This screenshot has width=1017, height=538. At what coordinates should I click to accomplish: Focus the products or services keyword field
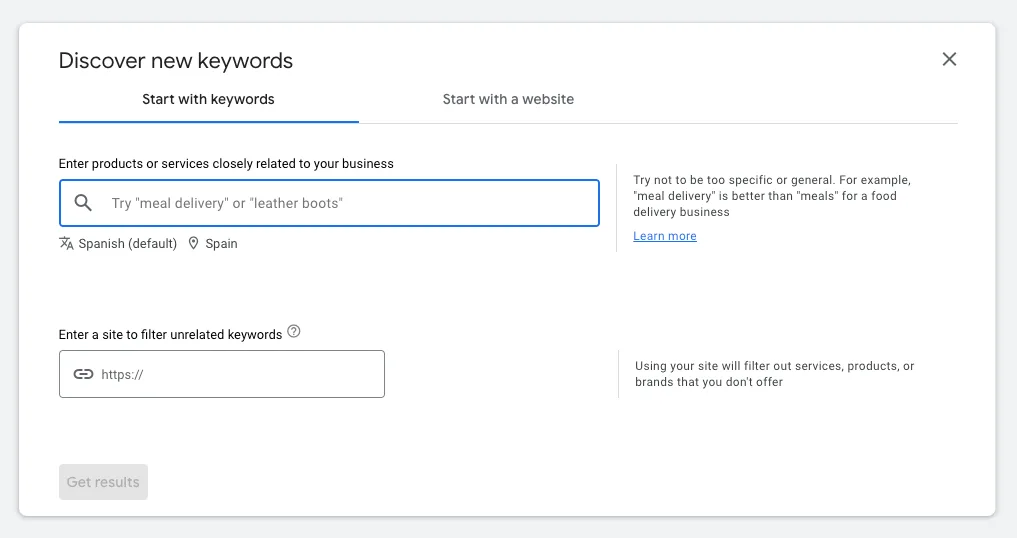pos(329,203)
